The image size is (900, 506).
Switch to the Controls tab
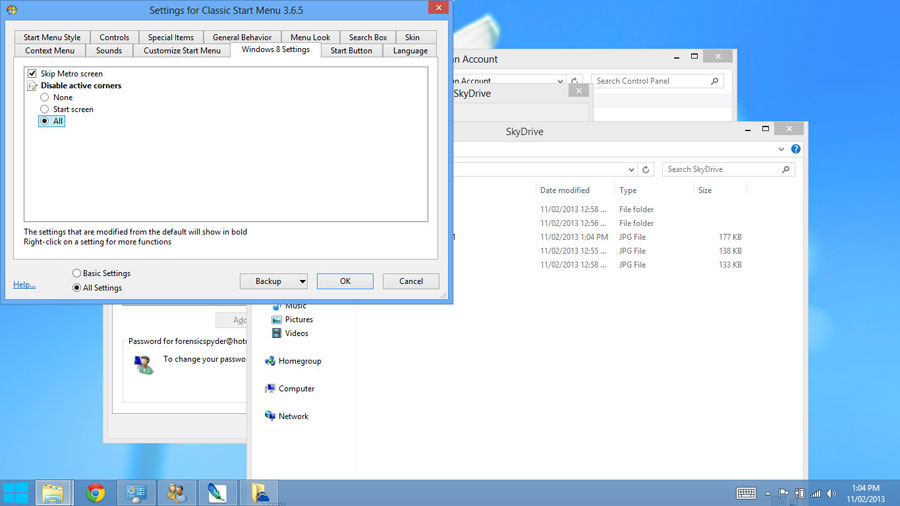click(114, 37)
